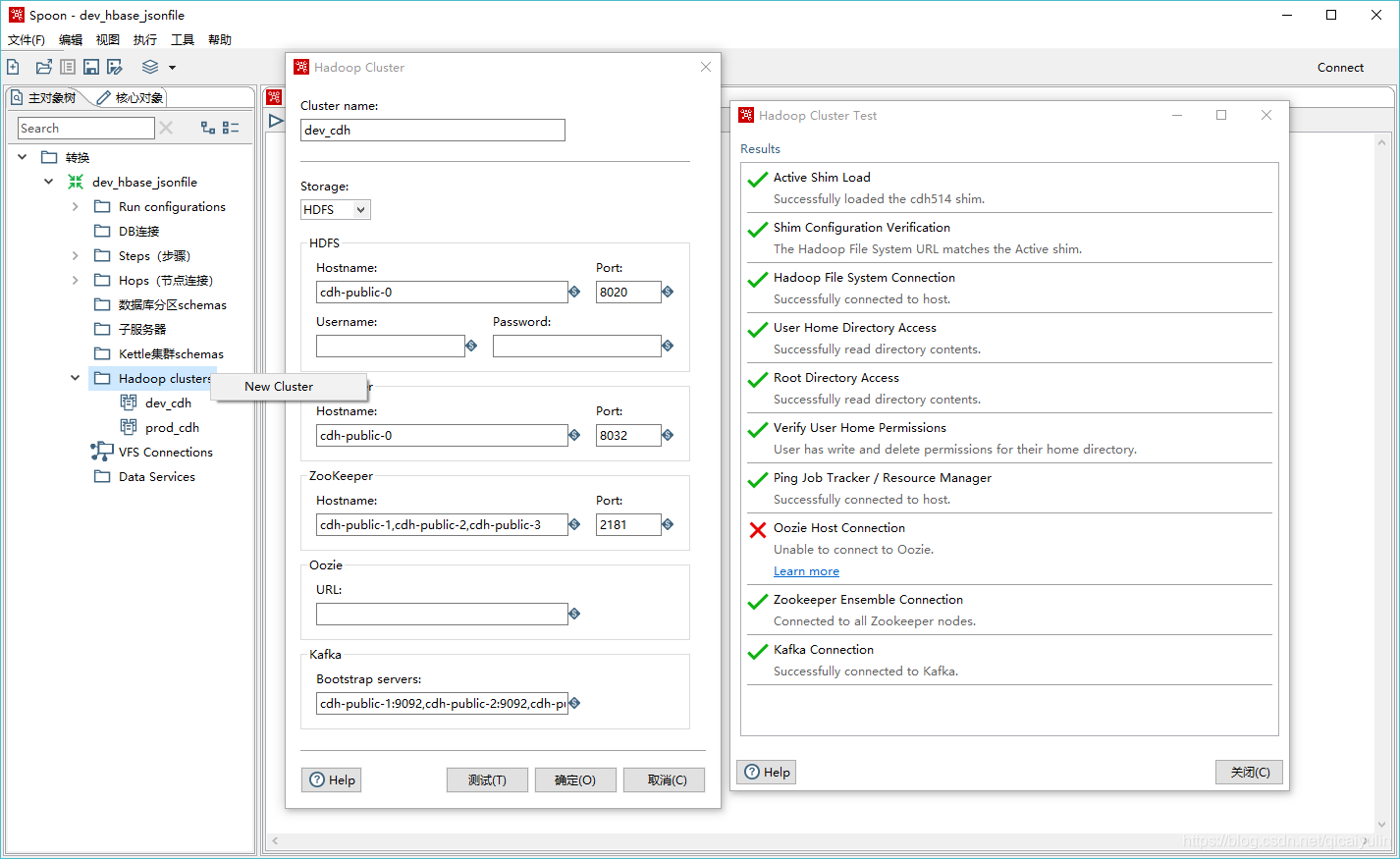Click the variable icon beside HDFS Port field
This screenshot has width=1400, height=859.
coord(668,292)
